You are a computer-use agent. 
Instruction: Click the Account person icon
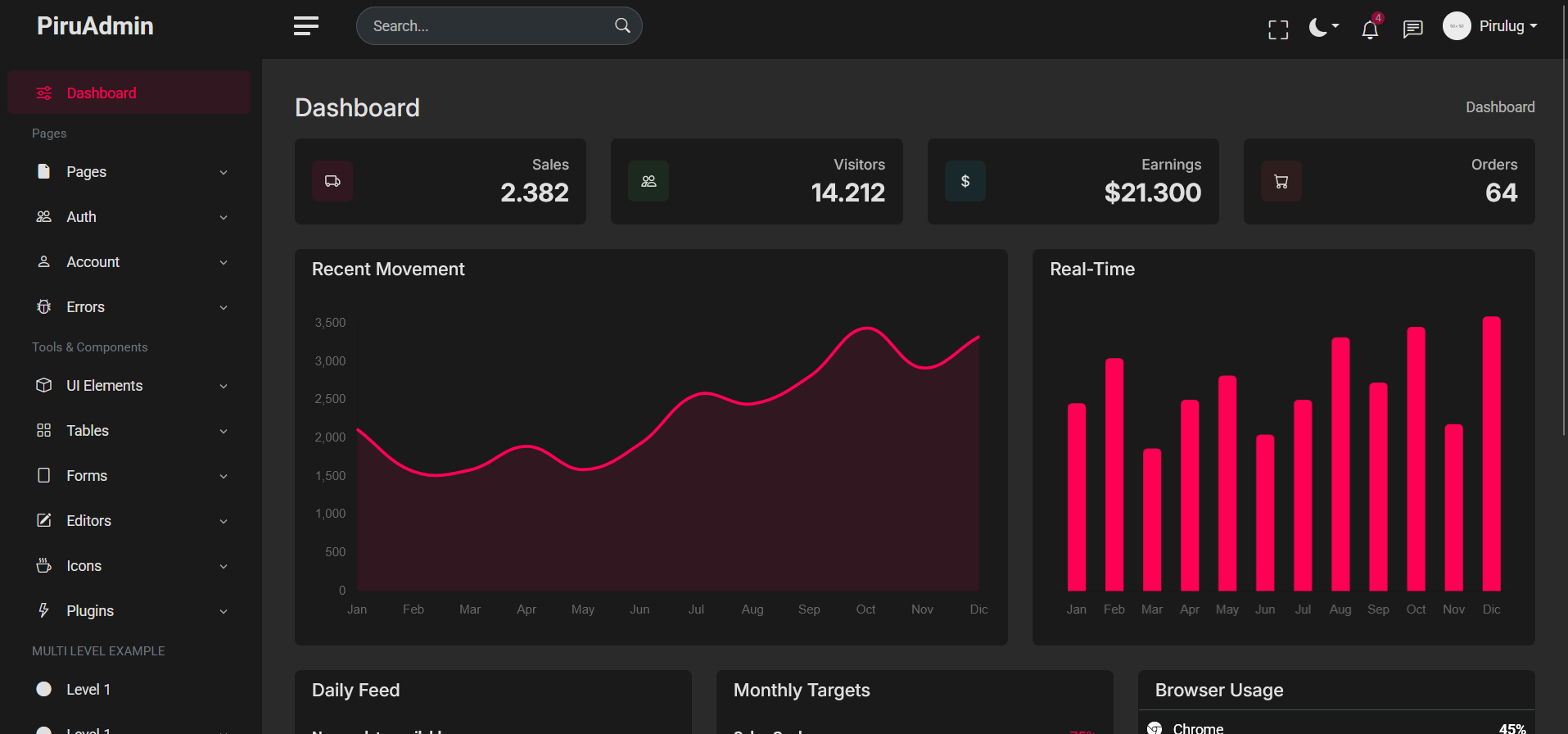point(44,261)
